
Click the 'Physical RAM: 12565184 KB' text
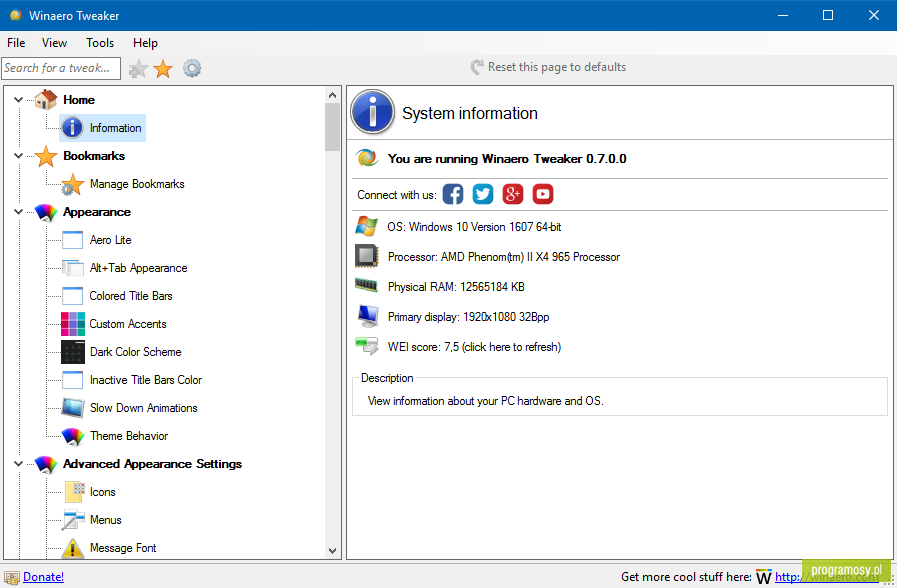tap(456, 287)
